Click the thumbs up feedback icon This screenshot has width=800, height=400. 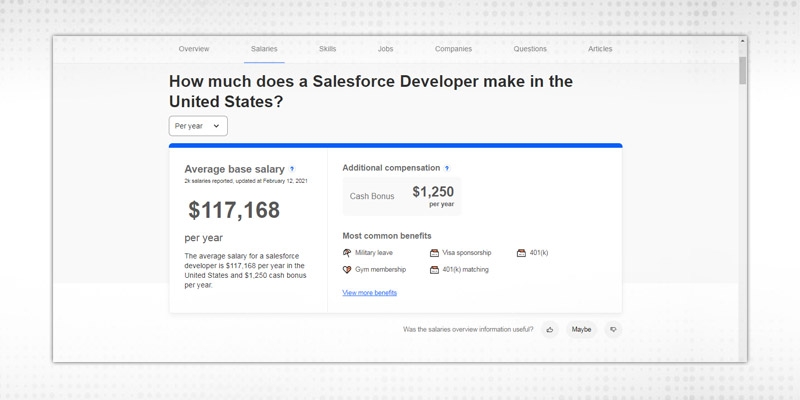click(549, 330)
